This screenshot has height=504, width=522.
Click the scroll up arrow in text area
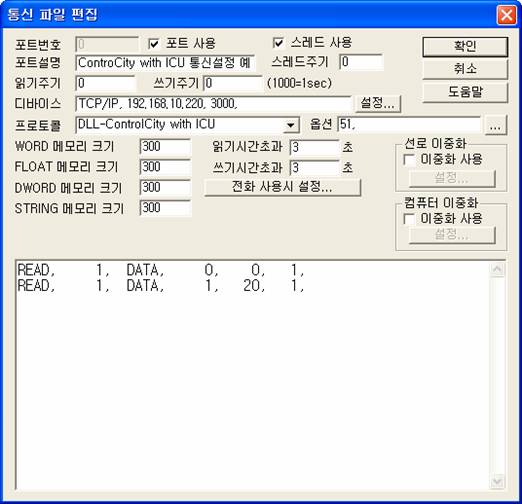tap(497, 269)
